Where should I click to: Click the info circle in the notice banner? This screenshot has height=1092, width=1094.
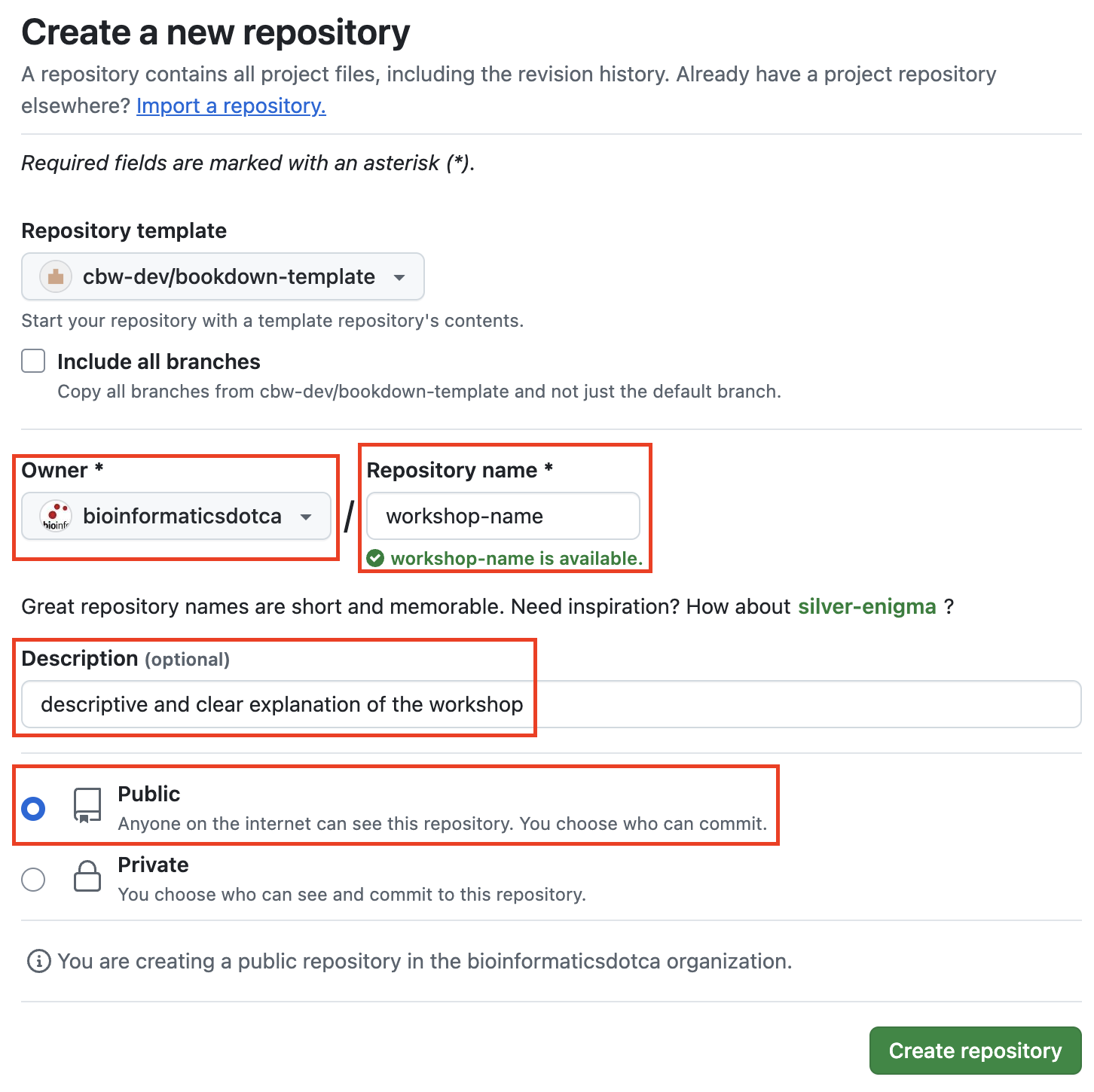coord(38,961)
